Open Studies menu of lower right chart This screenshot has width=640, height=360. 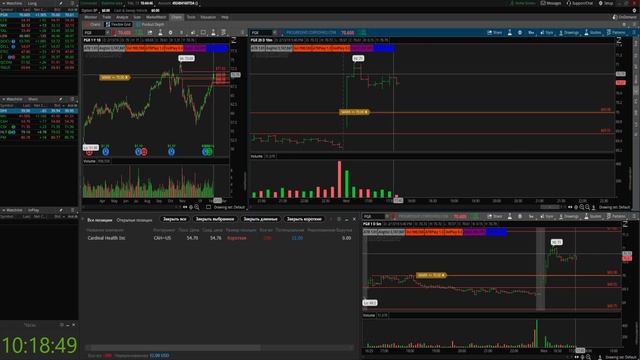click(593, 216)
